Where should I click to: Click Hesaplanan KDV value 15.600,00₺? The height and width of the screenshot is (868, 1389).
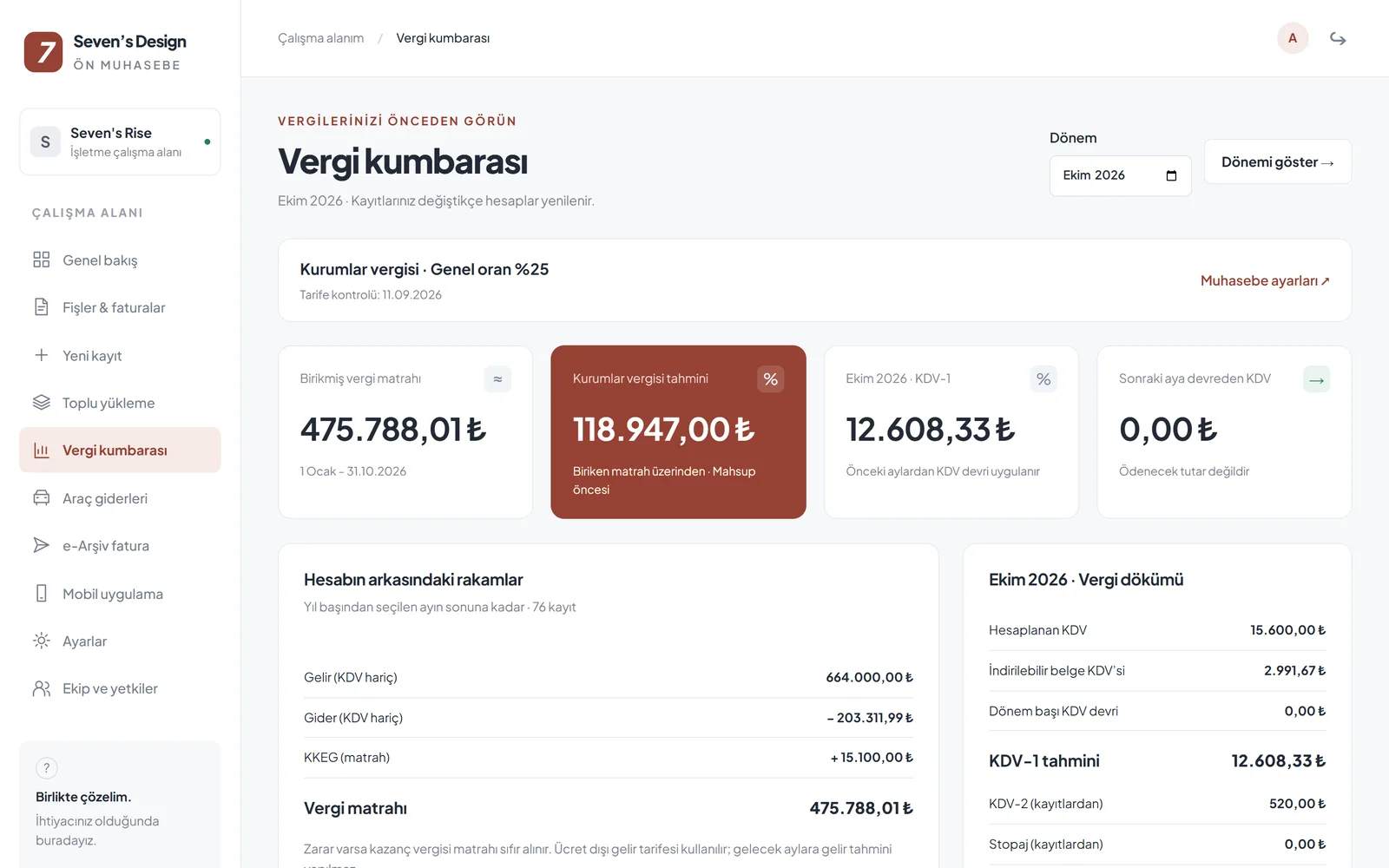1287,630
